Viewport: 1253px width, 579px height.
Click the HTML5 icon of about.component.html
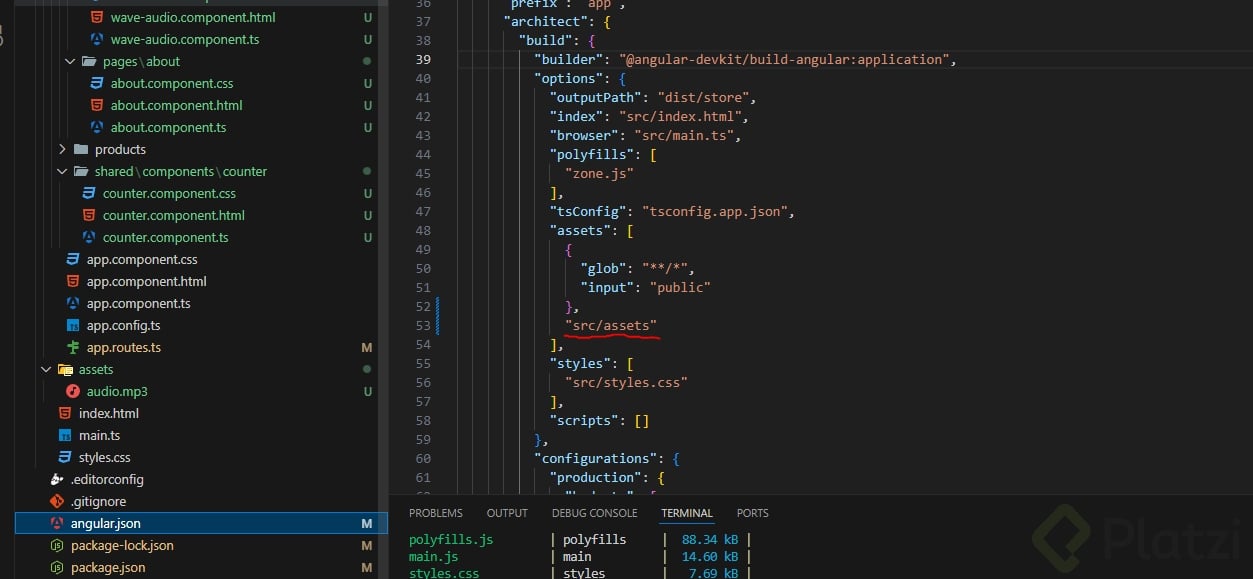pos(96,105)
